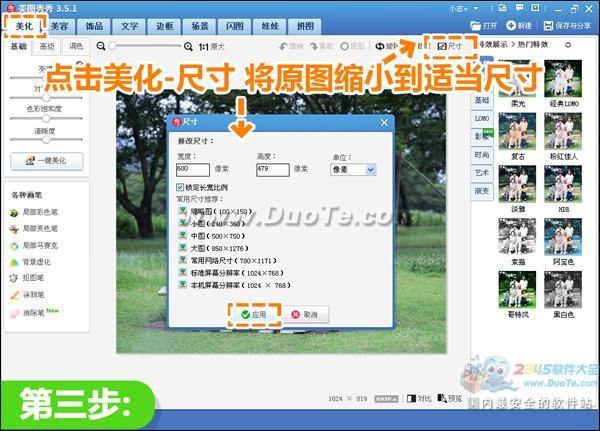Image resolution: width=600 pixels, height=431 pixels.
Task: Select the 局部彩色笔 brush
Action: tap(34, 212)
